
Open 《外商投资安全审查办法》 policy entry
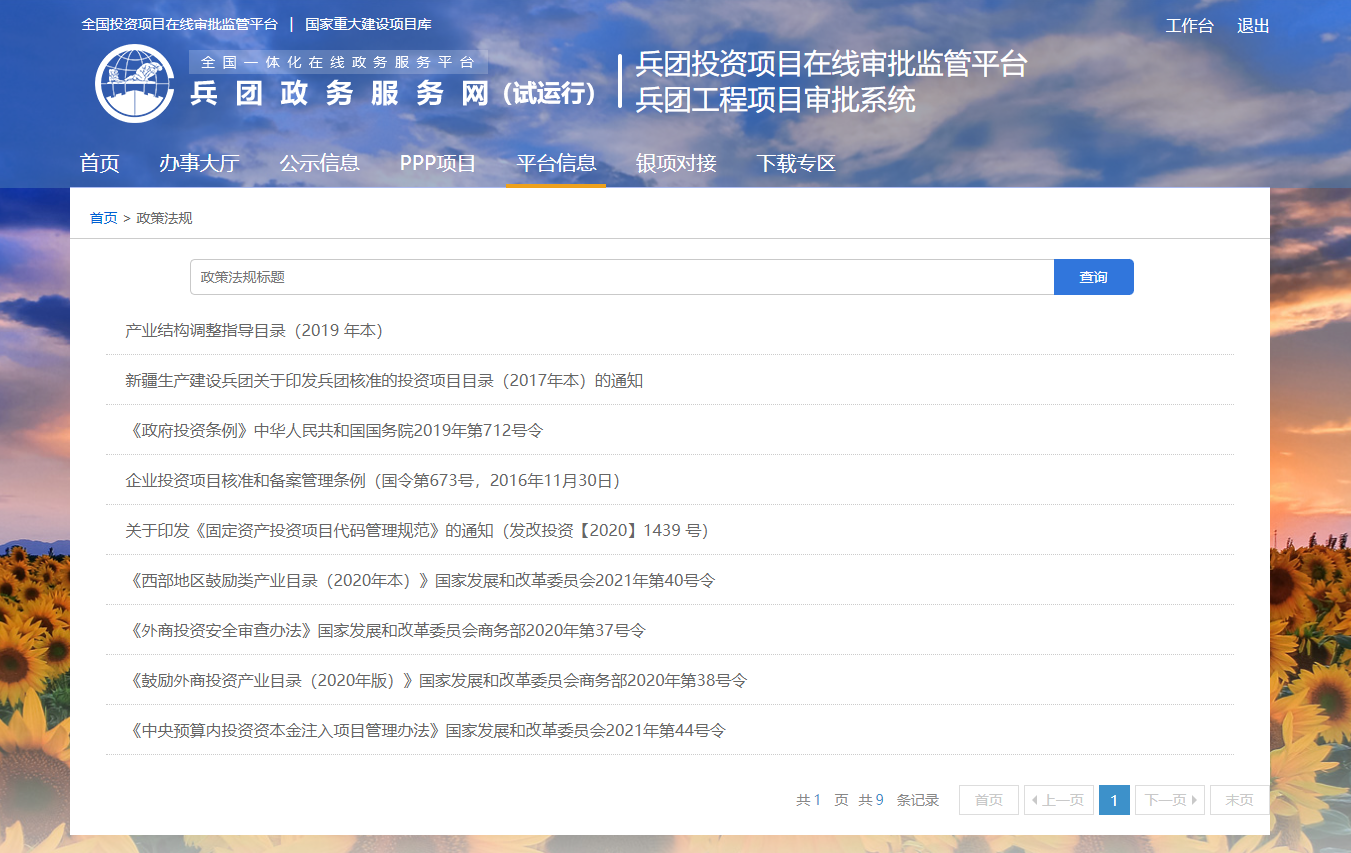click(x=388, y=630)
